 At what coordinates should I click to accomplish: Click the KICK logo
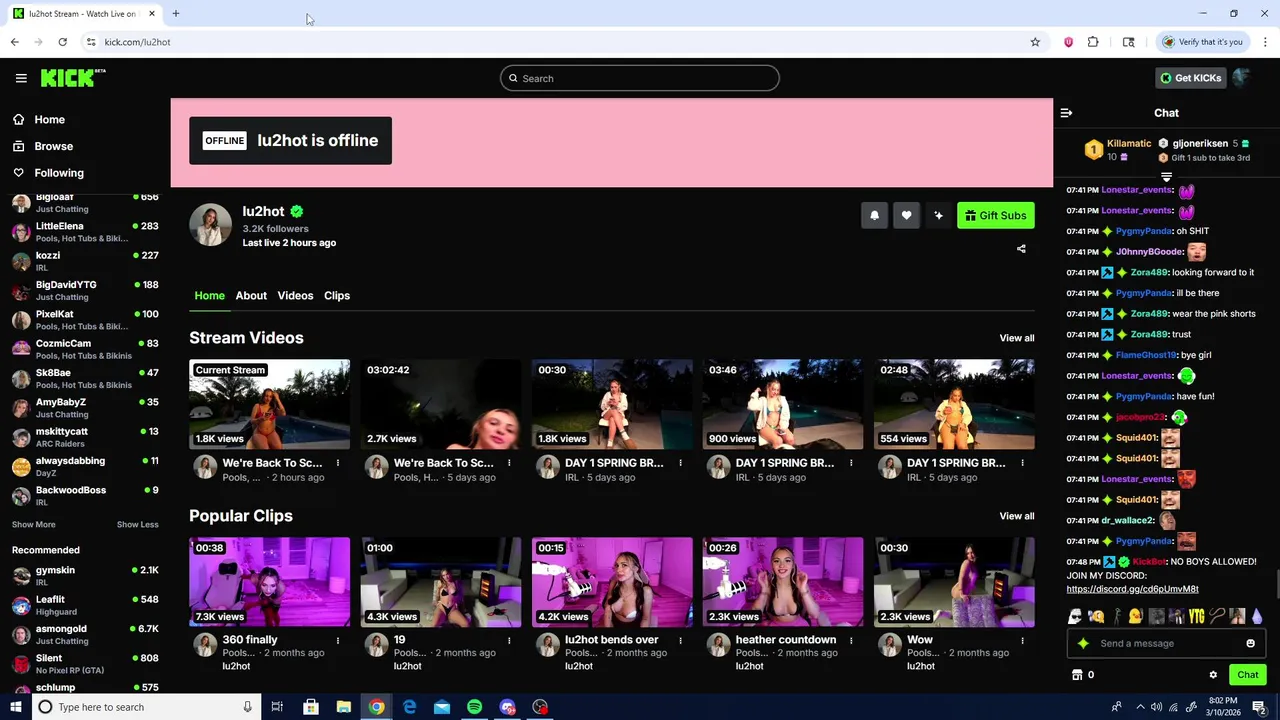(x=72, y=78)
